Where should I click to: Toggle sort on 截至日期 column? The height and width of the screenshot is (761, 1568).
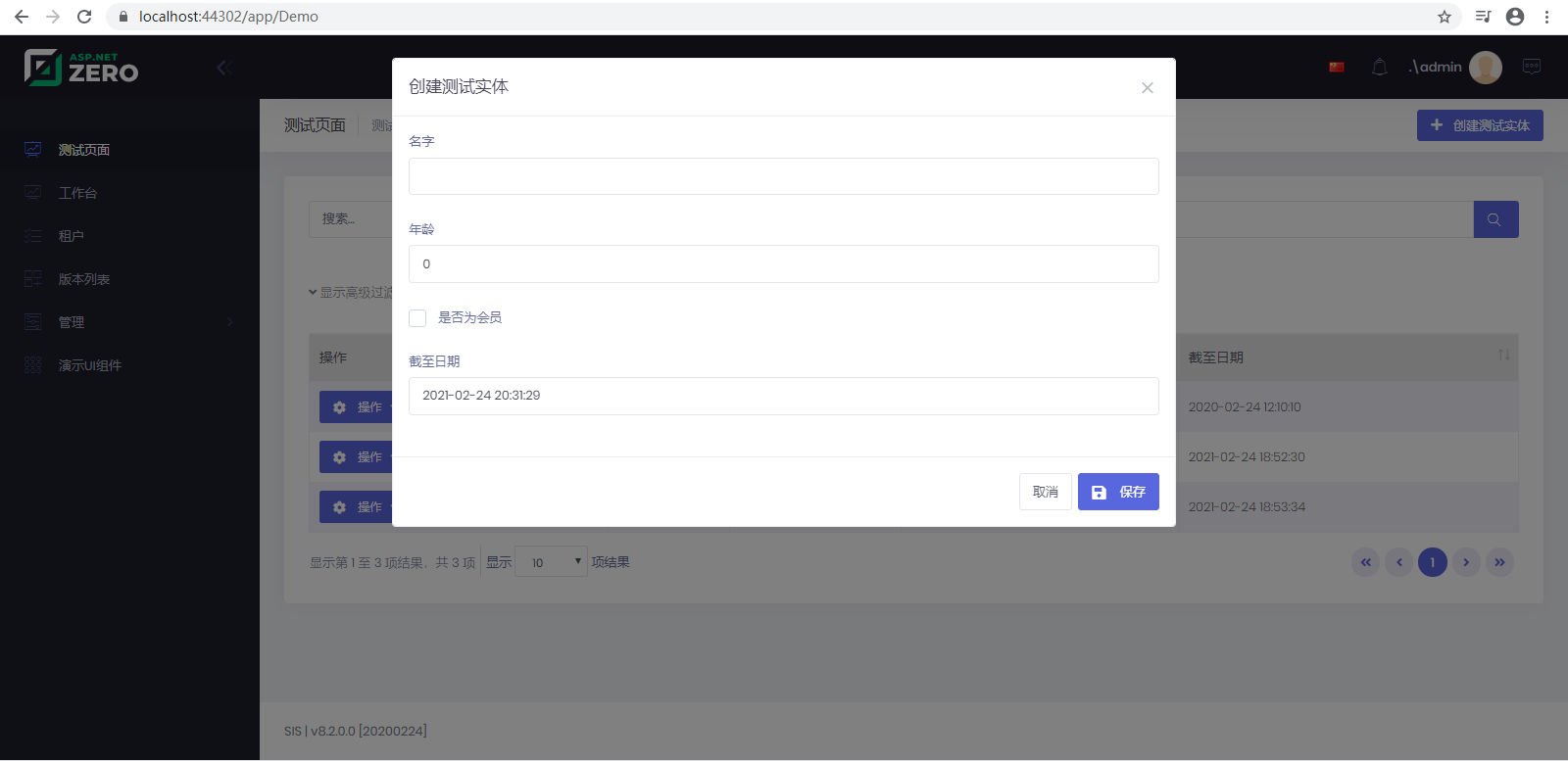(1503, 355)
